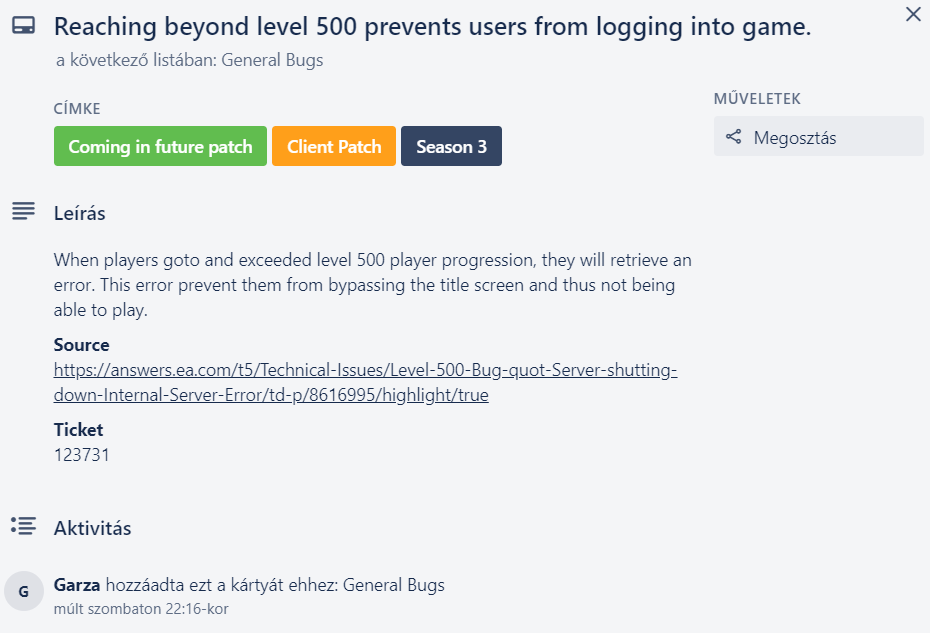Open the round G avatar for Garza
Viewport: 930px width, 633px height.
(24, 592)
